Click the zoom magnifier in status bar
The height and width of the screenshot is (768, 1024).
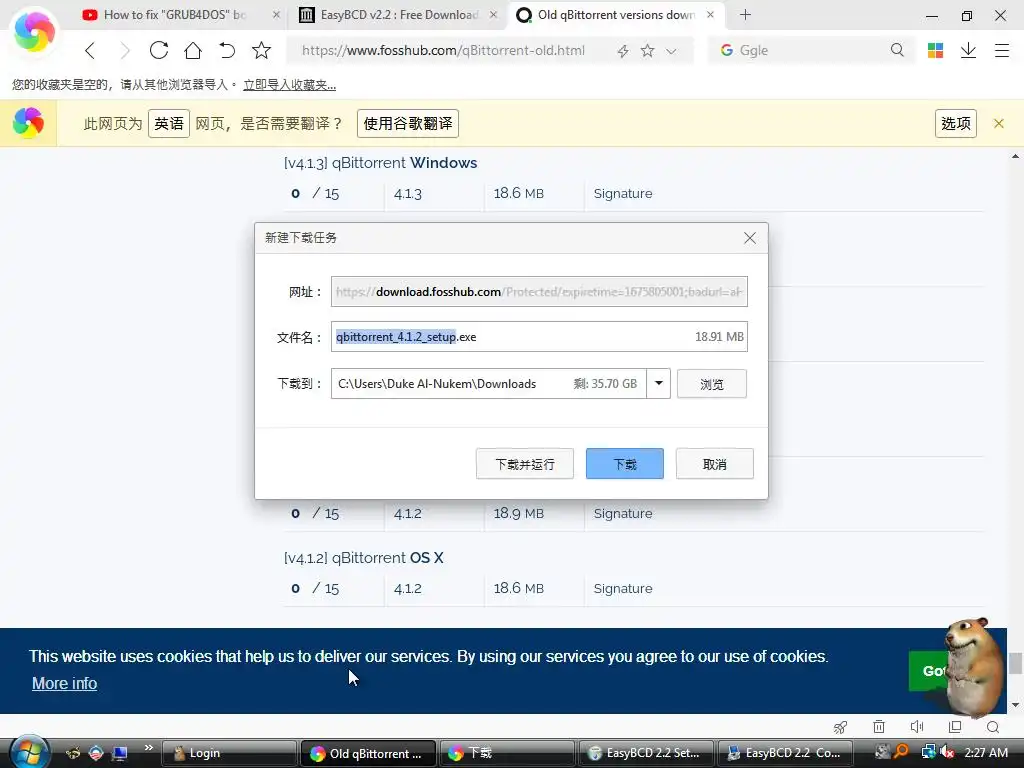pyautogui.click(x=993, y=727)
